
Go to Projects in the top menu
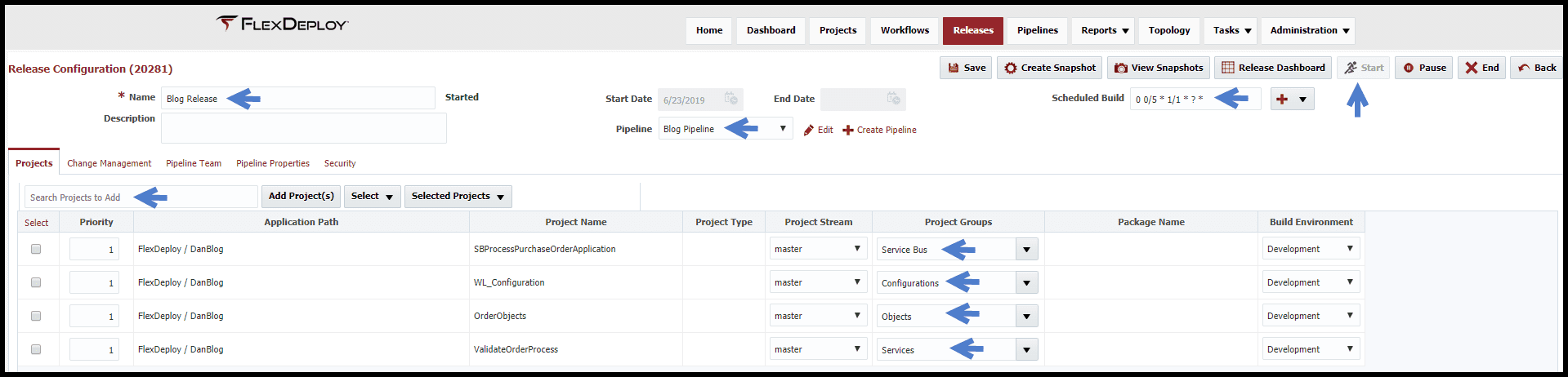(x=838, y=30)
